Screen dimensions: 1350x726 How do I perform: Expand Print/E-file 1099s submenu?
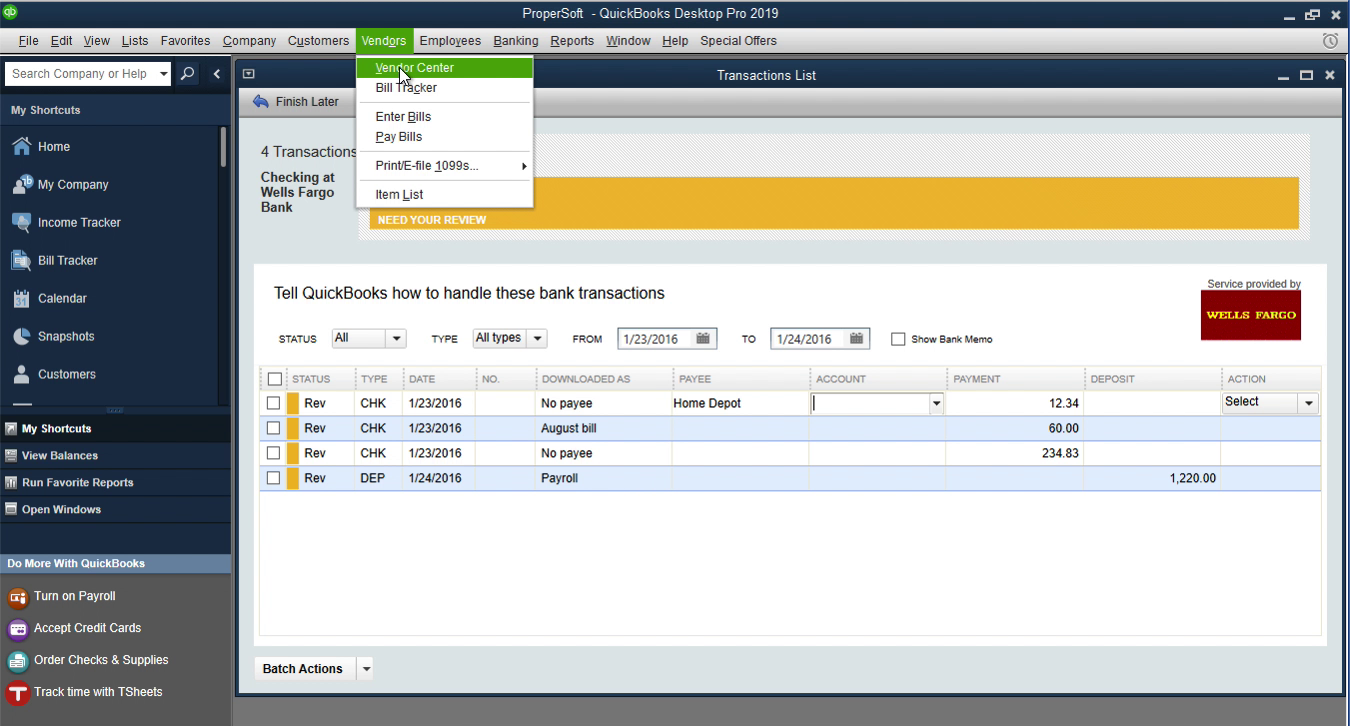point(444,166)
